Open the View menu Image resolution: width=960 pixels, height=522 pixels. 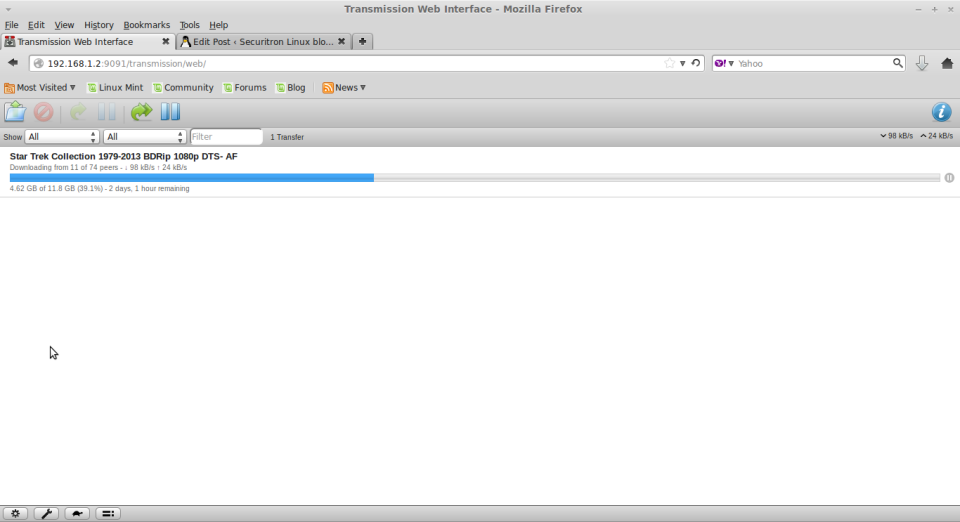click(x=64, y=25)
